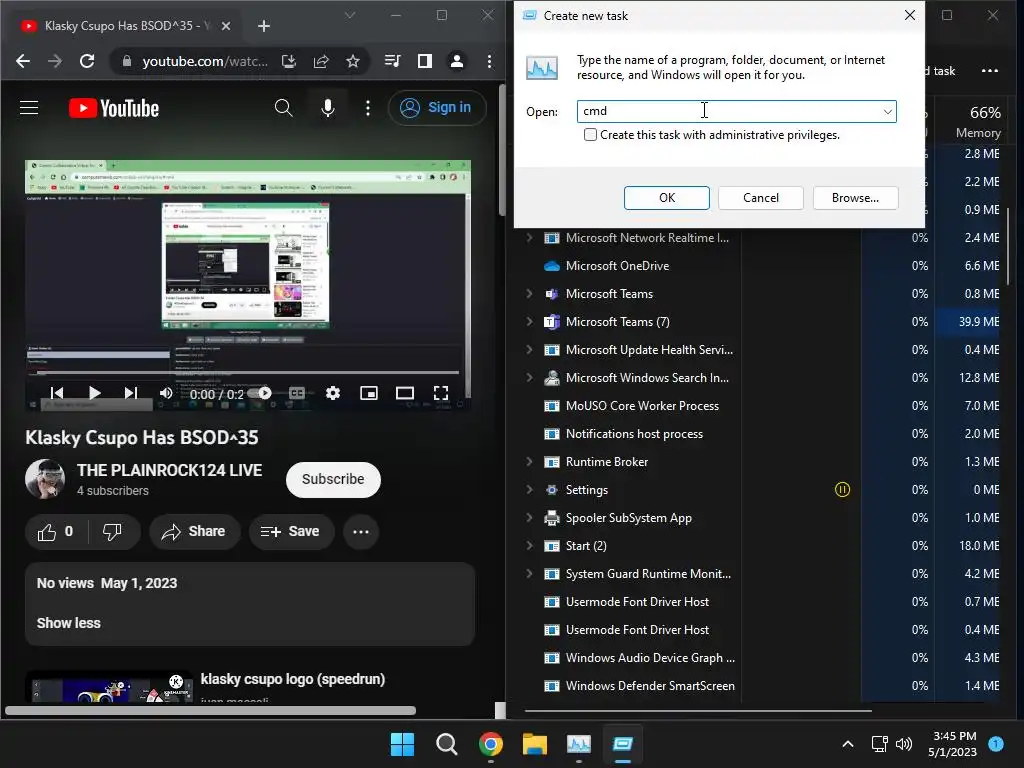The image size is (1024, 768).
Task: Open Chrome side panel icon
Action: click(424, 61)
